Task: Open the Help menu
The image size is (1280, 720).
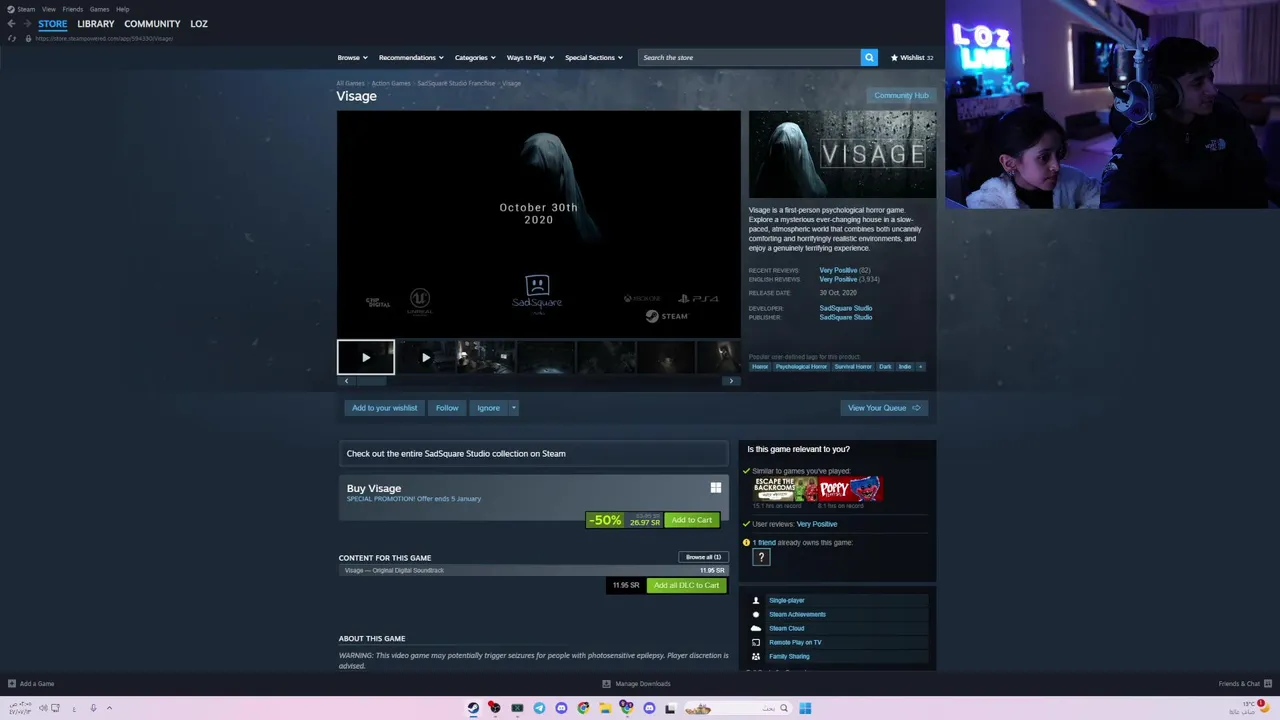Action: tap(122, 9)
